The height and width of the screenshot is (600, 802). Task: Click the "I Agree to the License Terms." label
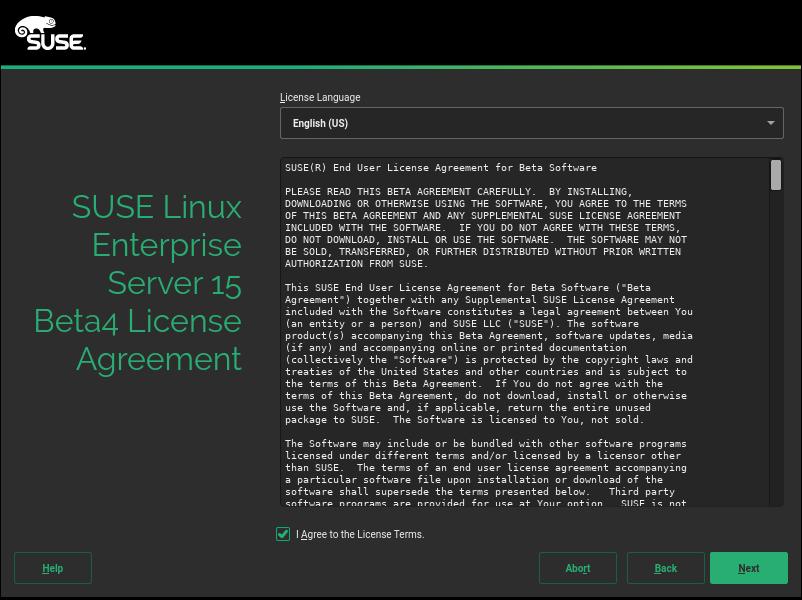[360, 534]
